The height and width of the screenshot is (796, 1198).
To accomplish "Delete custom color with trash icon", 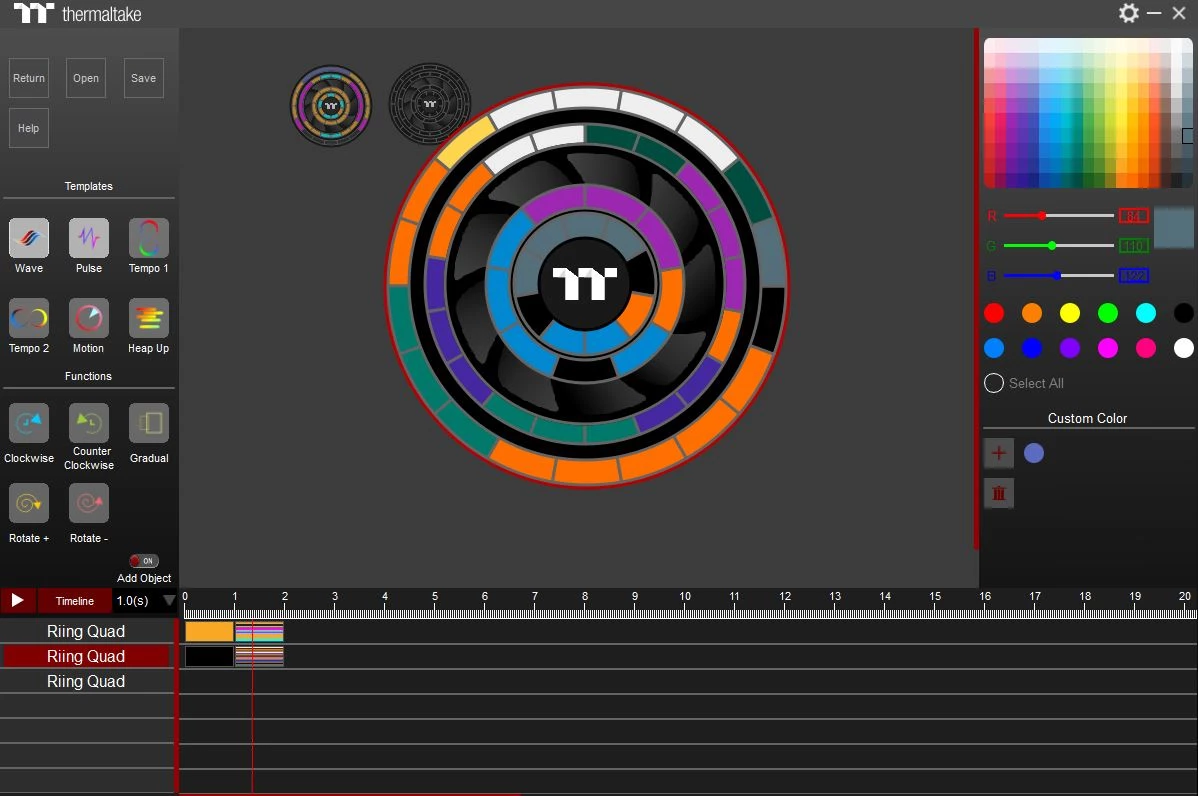I will (x=999, y=493).
